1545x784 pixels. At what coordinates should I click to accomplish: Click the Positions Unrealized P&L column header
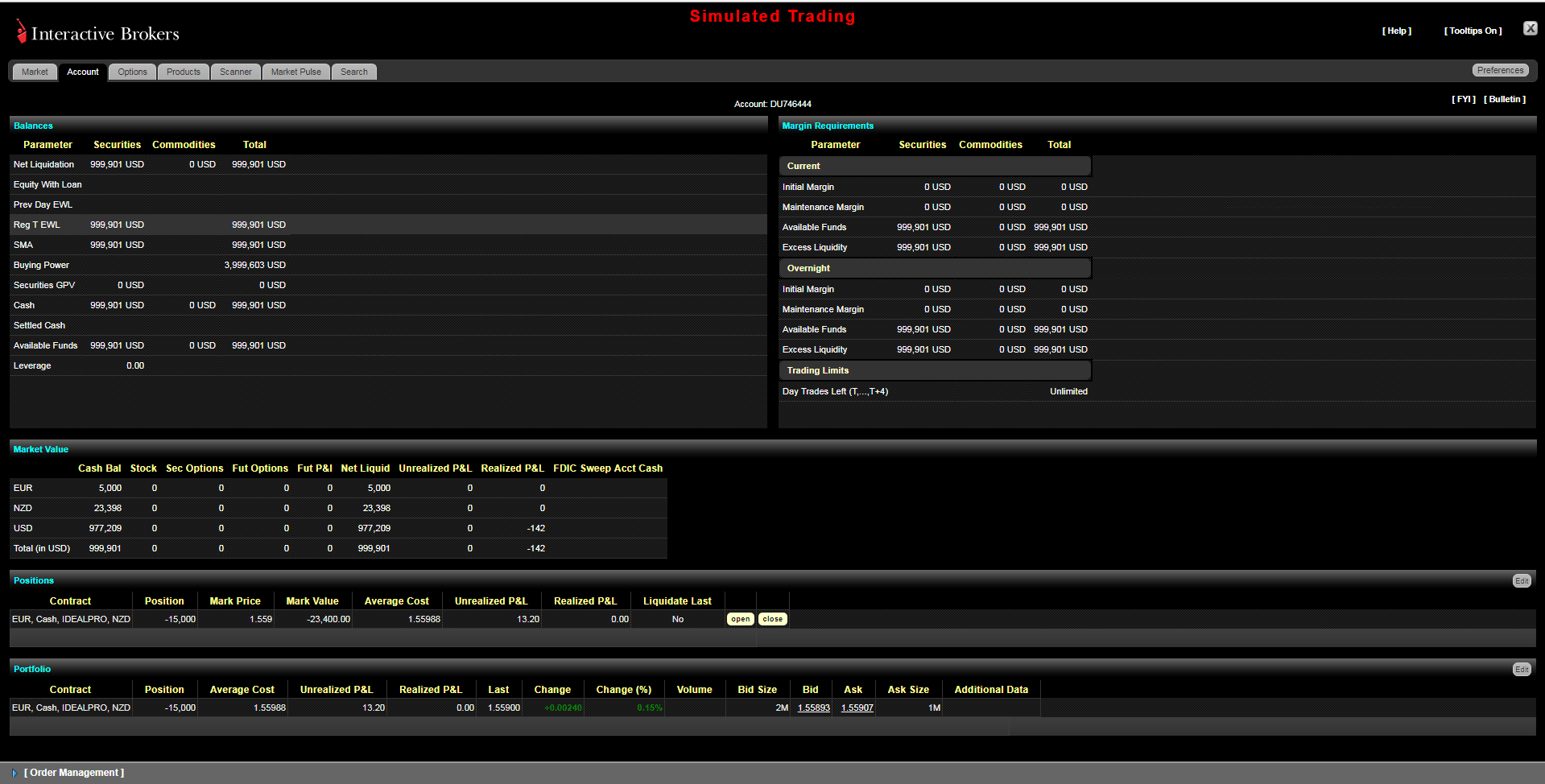click(491, 601)
